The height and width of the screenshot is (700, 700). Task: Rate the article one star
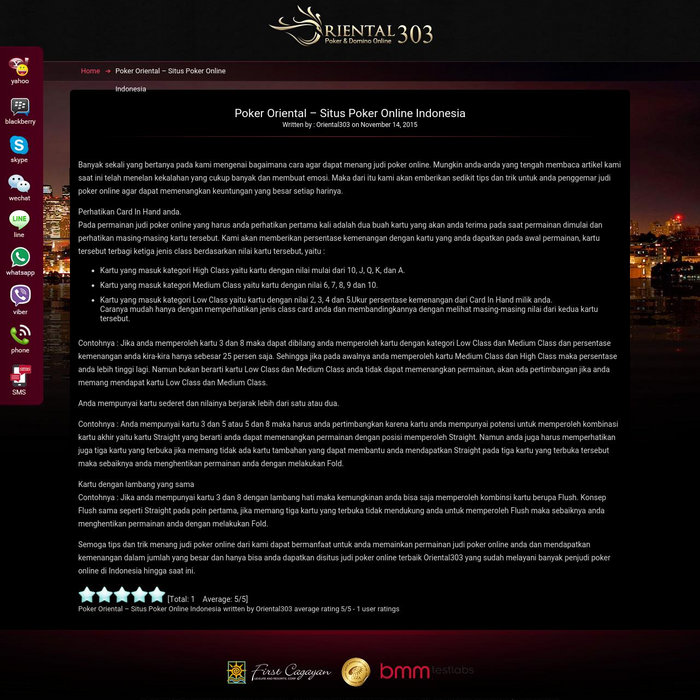(x=87, y=595)
